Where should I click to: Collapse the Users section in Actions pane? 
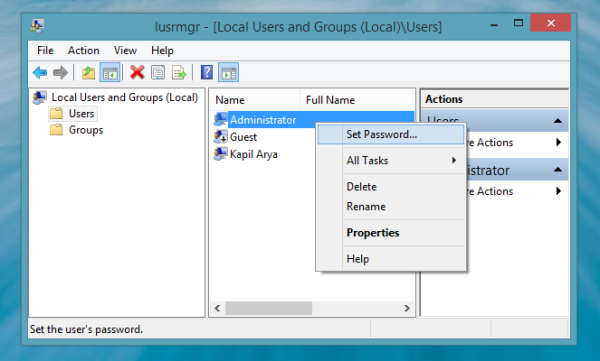click(558, 121)
